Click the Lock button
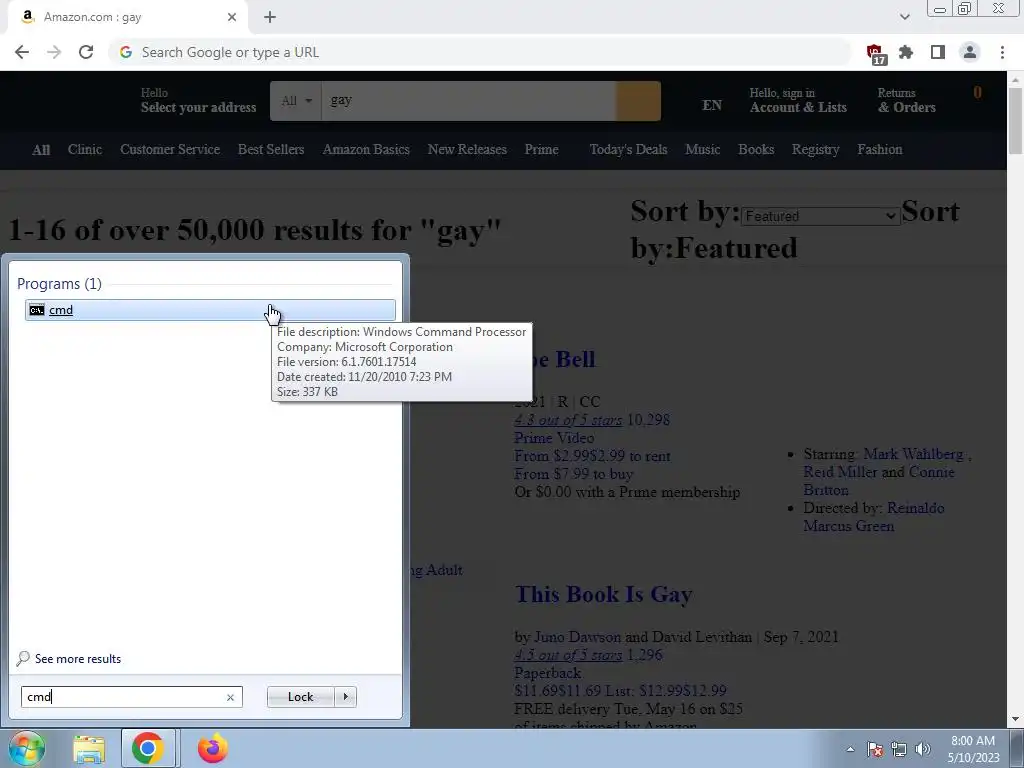 (301, 697)
